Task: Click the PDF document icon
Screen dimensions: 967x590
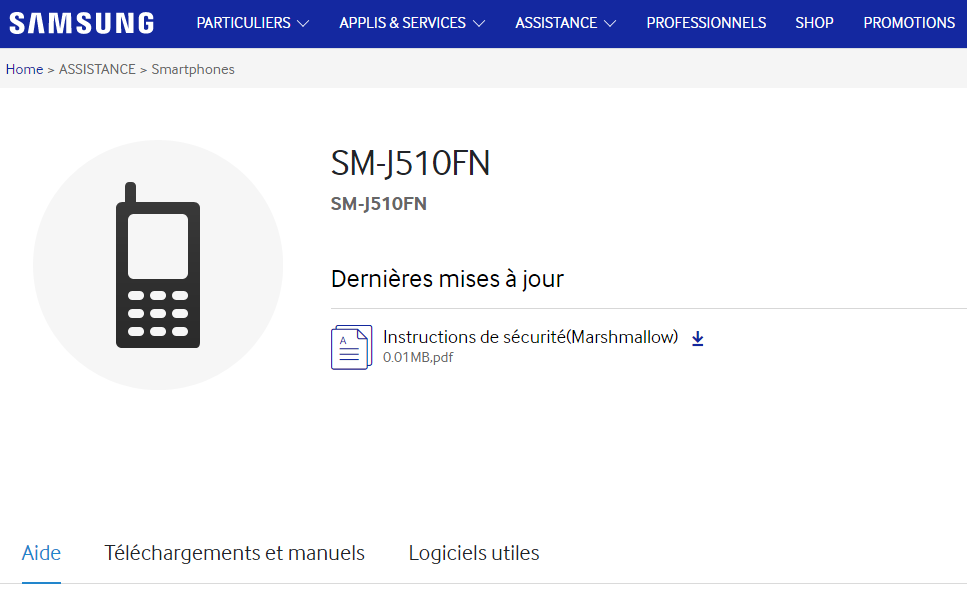Action: tap(350, 347)
